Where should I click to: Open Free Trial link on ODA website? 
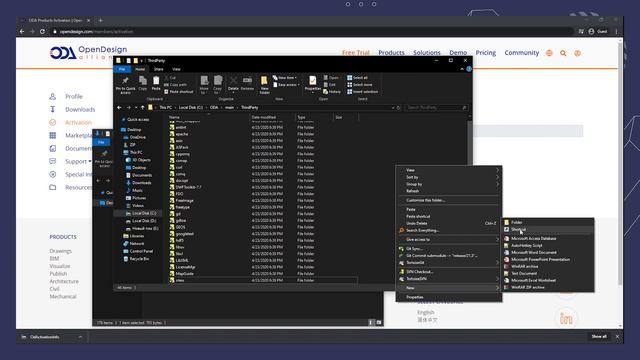[x=356, y=53]
